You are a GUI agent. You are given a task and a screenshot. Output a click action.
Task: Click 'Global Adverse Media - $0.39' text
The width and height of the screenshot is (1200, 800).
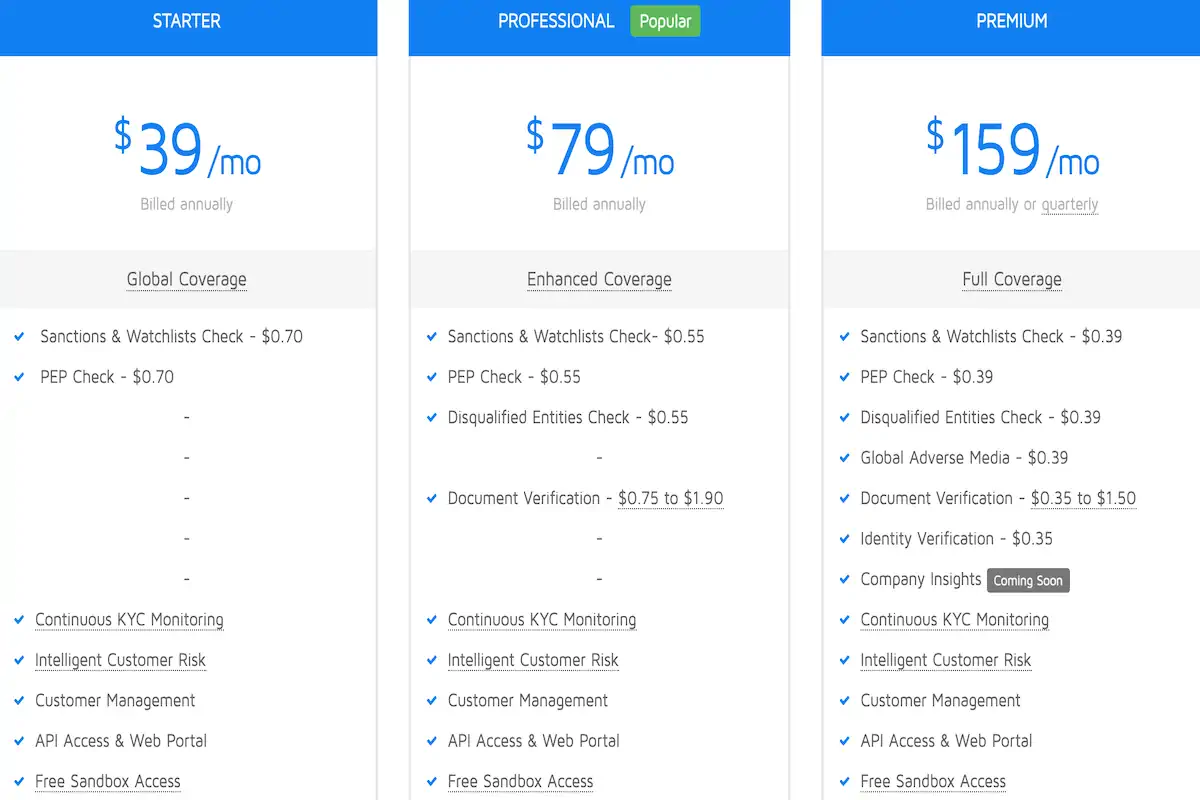pos(964,458)
